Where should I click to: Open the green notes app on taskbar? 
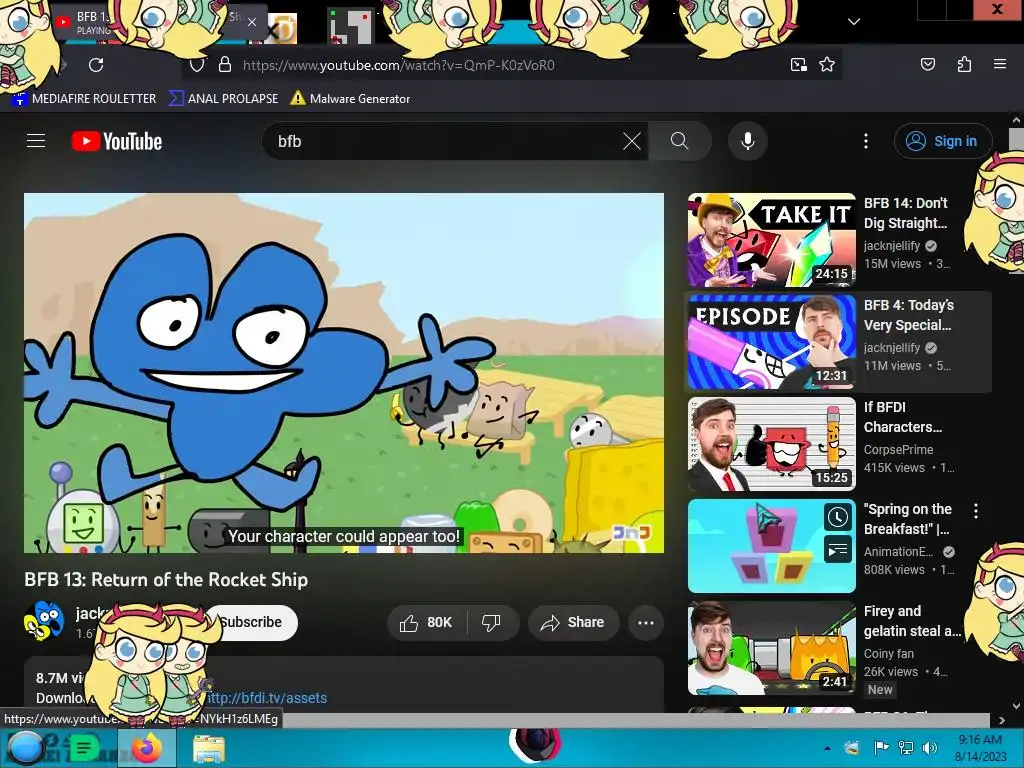tap(84, 748)
